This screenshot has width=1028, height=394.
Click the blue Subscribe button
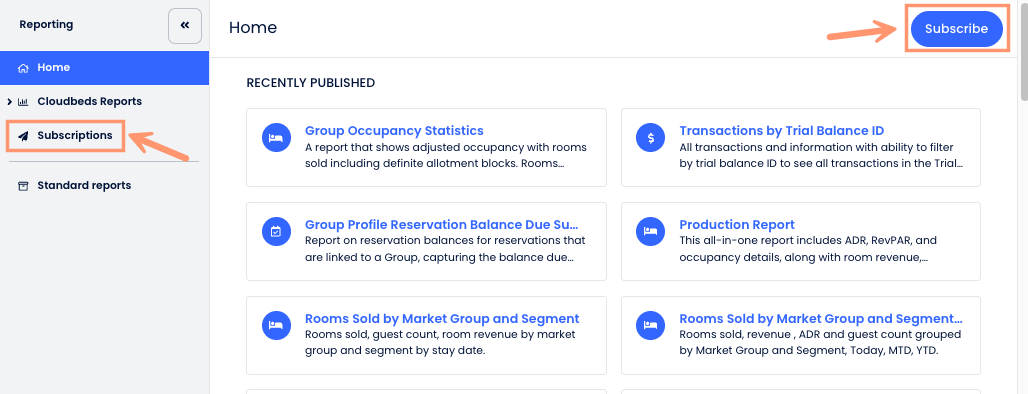point(957,29)
